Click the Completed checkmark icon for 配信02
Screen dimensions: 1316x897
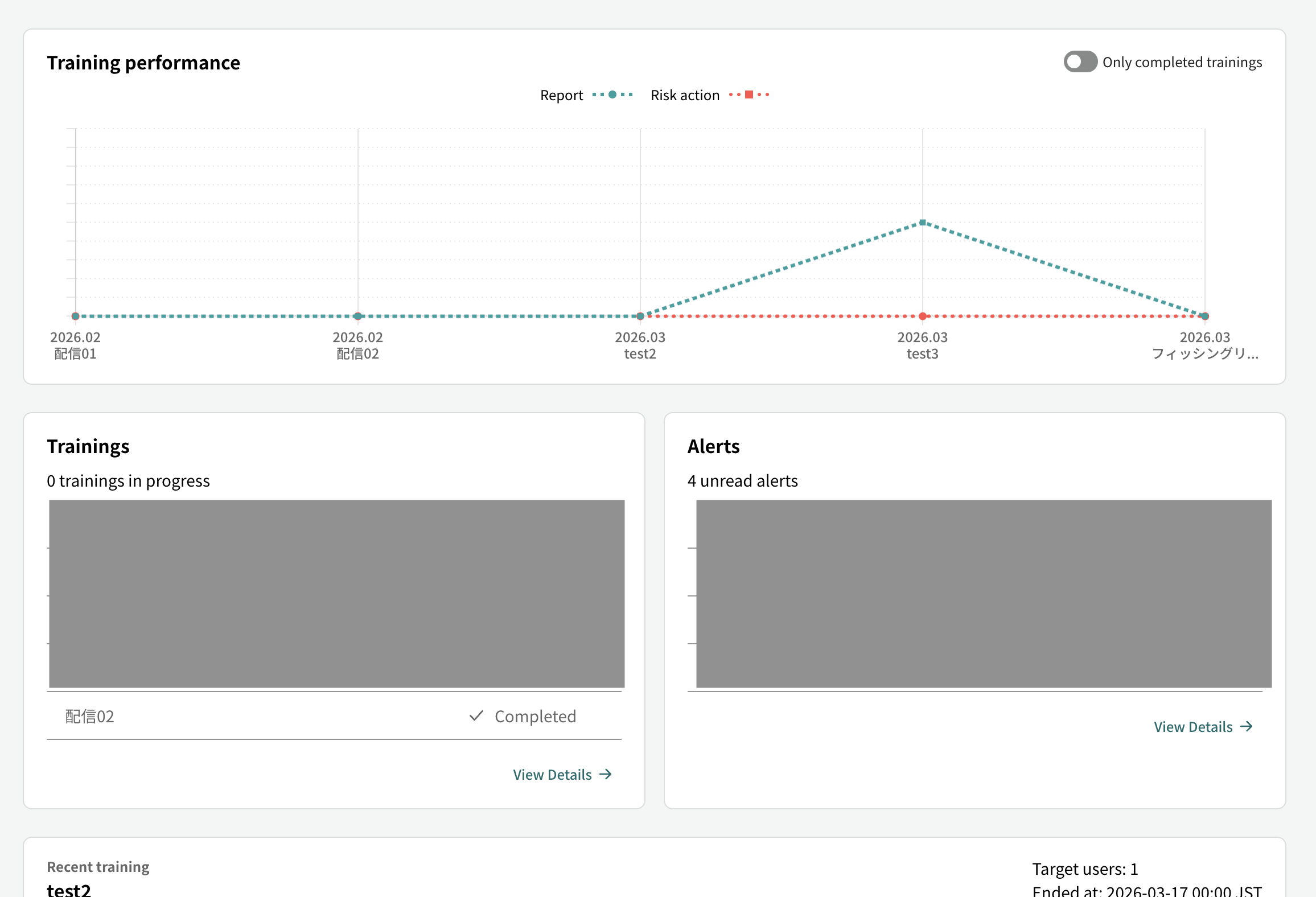476,716
